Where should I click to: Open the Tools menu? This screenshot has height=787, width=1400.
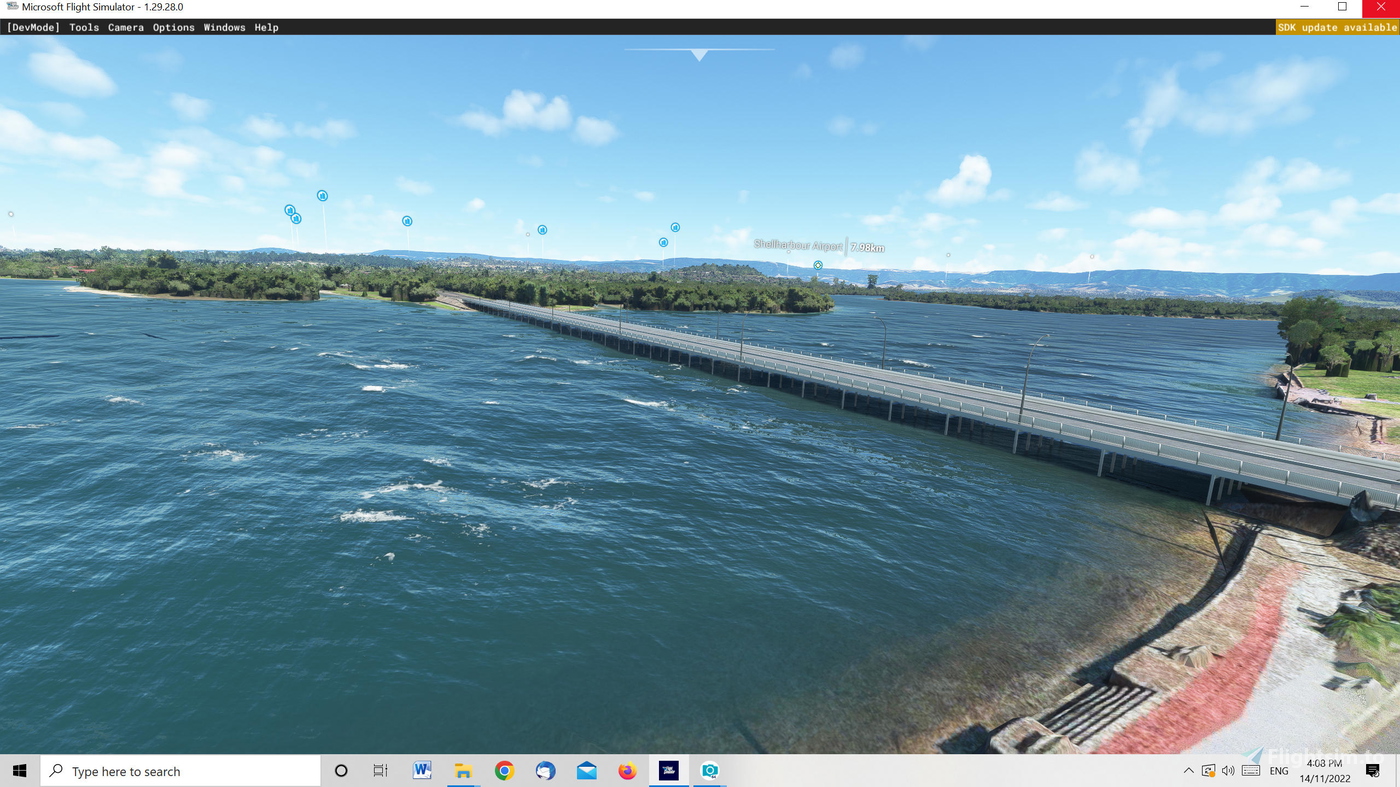(x=83, y=27)
